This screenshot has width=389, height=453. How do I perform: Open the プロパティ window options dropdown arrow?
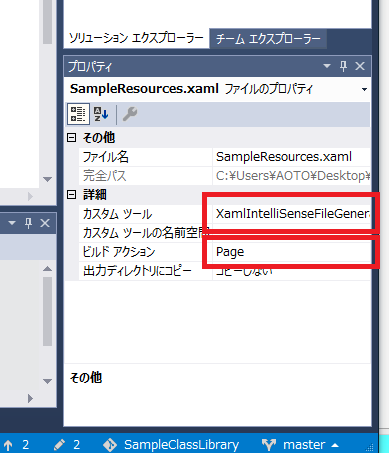pos(327,66)
